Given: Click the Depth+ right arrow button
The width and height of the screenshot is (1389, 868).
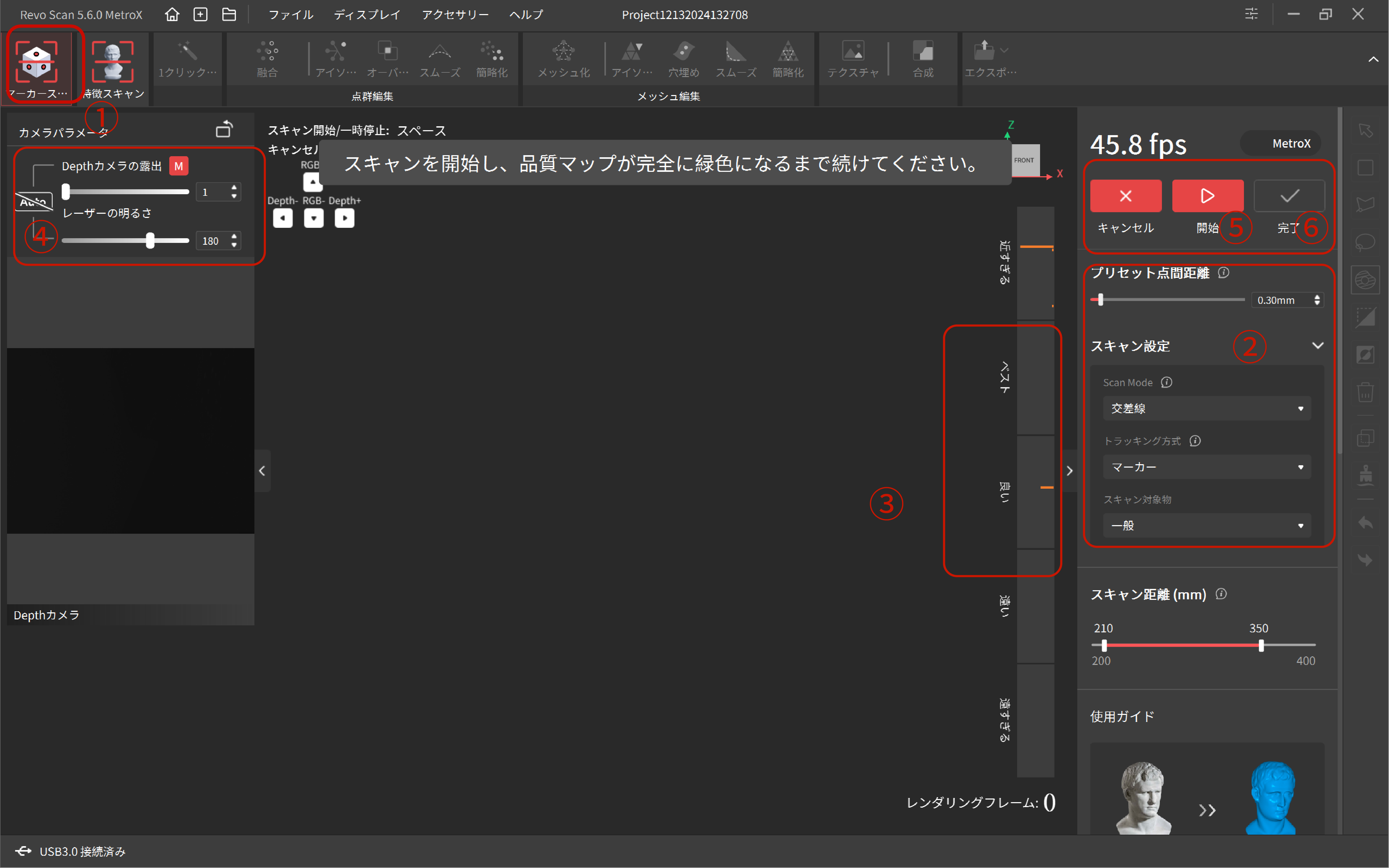Looking at the screenshot, I should 345,218.
